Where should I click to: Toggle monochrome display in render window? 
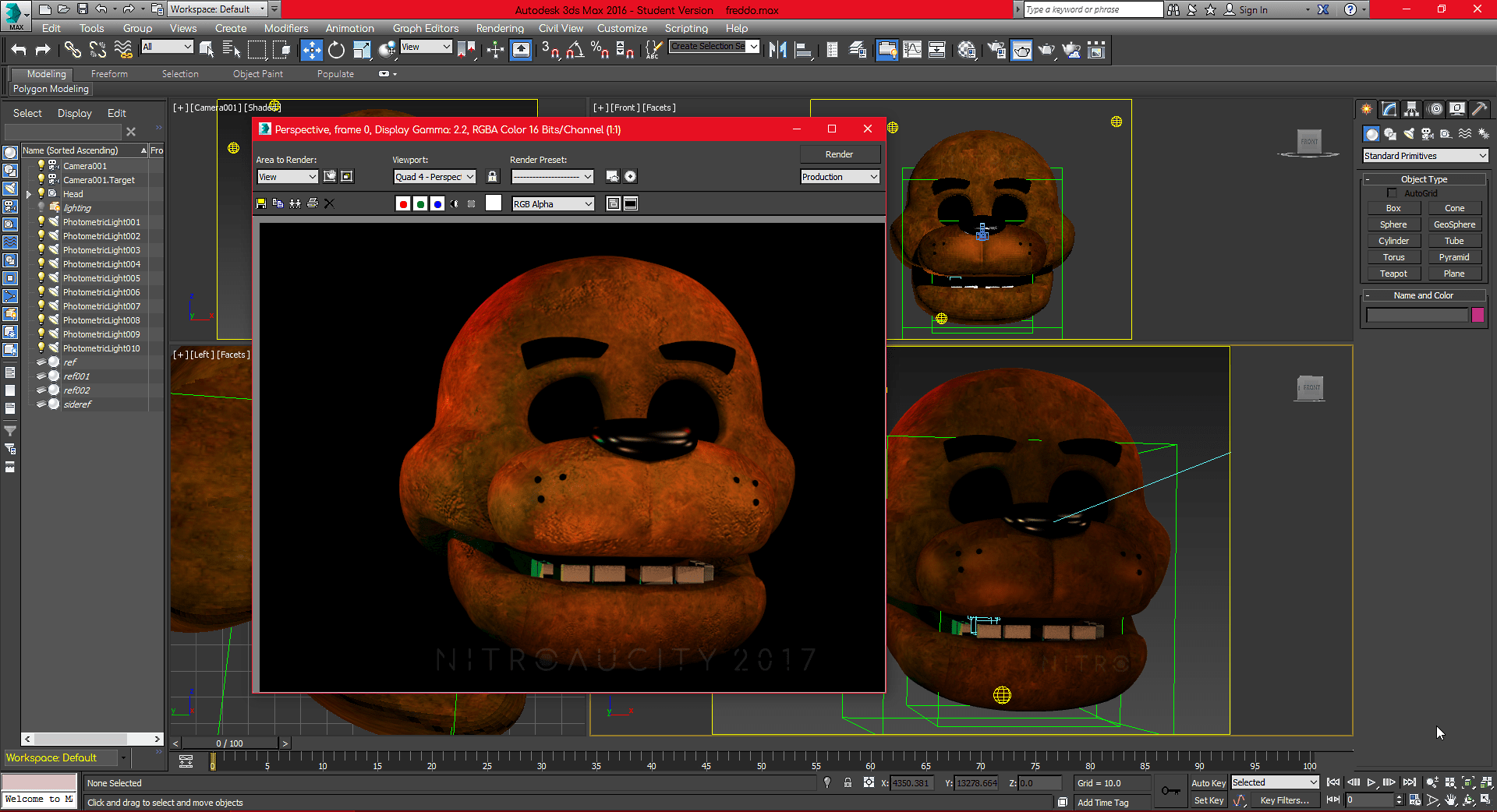tap(472, 203)
